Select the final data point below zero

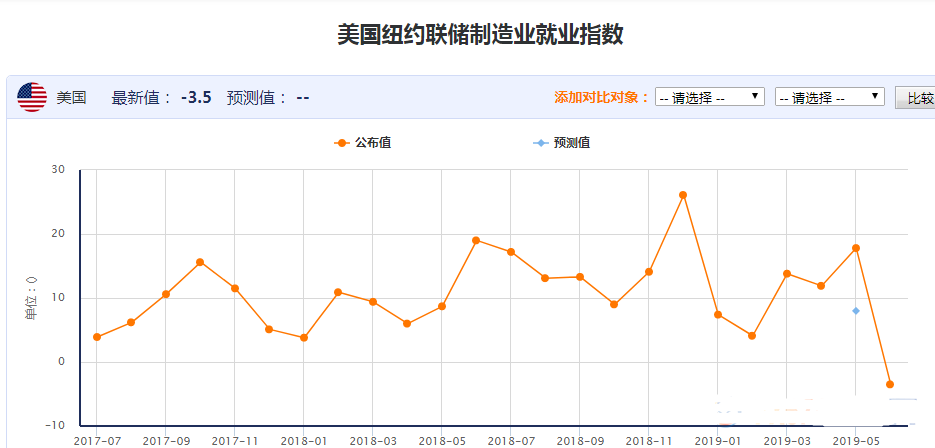point(890,384)
